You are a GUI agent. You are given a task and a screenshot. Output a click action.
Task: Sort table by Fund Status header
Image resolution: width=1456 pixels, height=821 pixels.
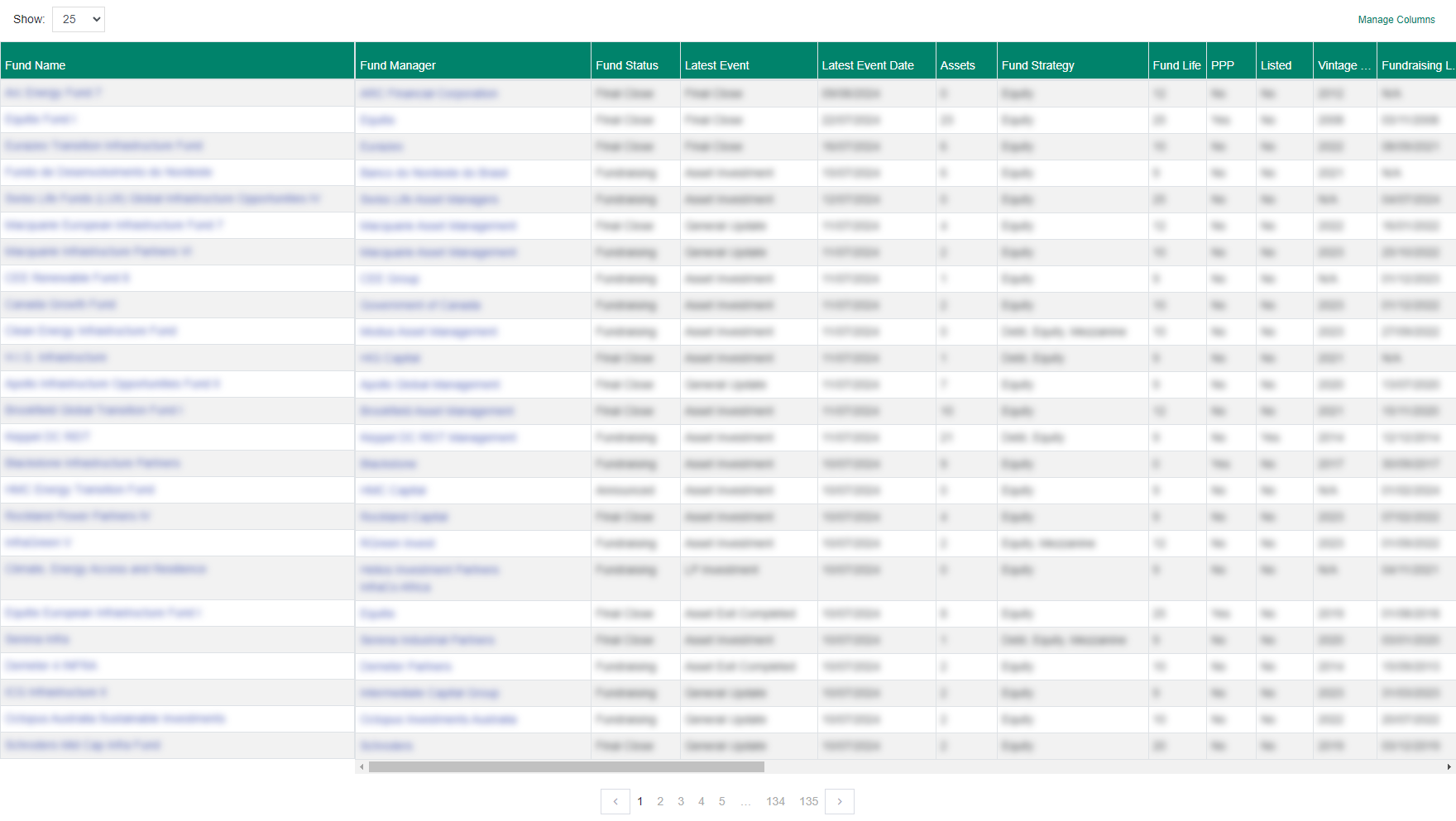tap(626, 65)
